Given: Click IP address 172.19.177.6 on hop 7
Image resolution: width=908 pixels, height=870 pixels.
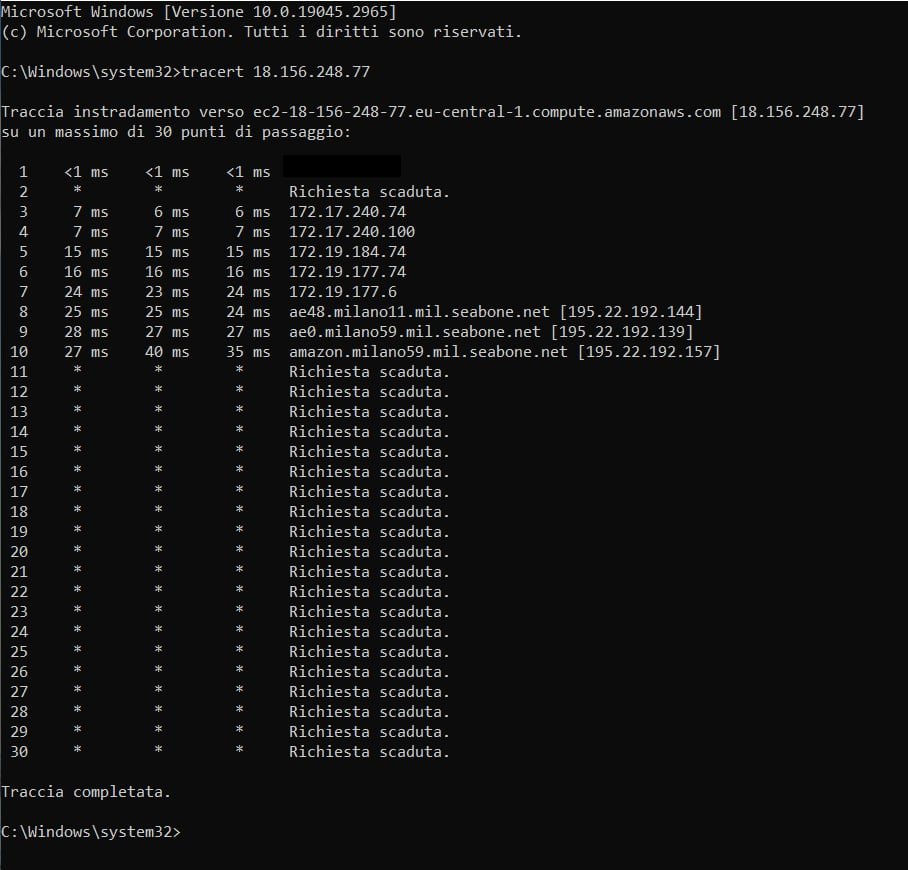Looking at the screenshot, I should (343, 292).
